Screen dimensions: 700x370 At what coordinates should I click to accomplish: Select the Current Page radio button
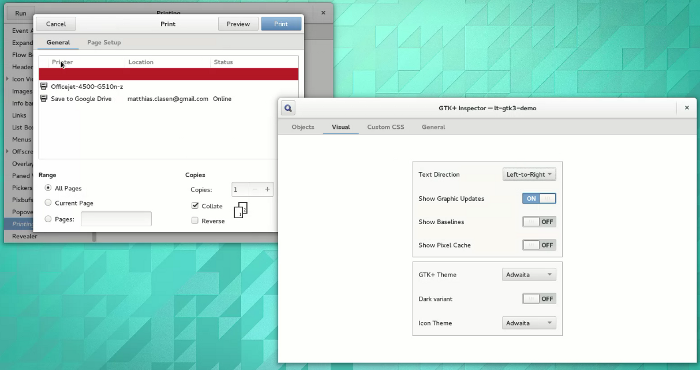(48, 203)
